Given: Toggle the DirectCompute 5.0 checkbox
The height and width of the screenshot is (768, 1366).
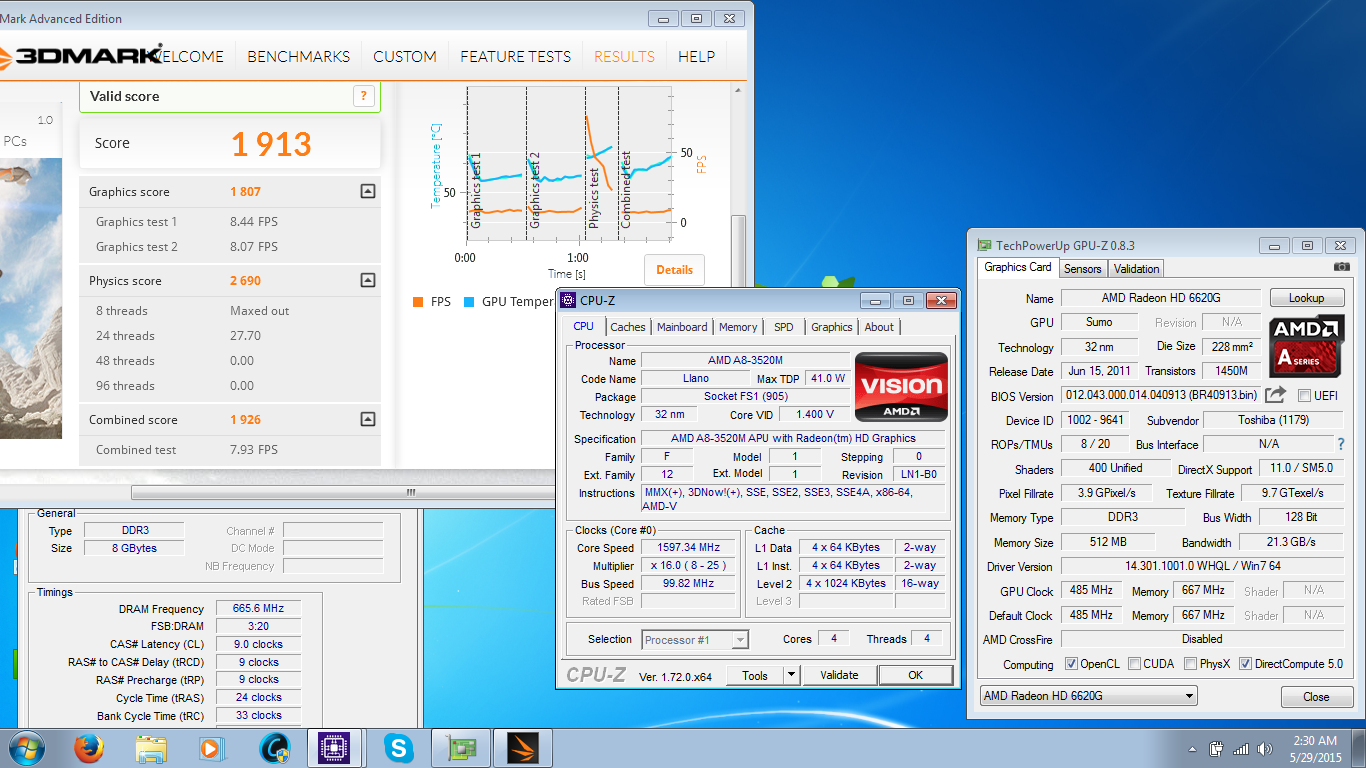Looking at the screenshot, I should pyautogui.click(x=1246, y=664).
